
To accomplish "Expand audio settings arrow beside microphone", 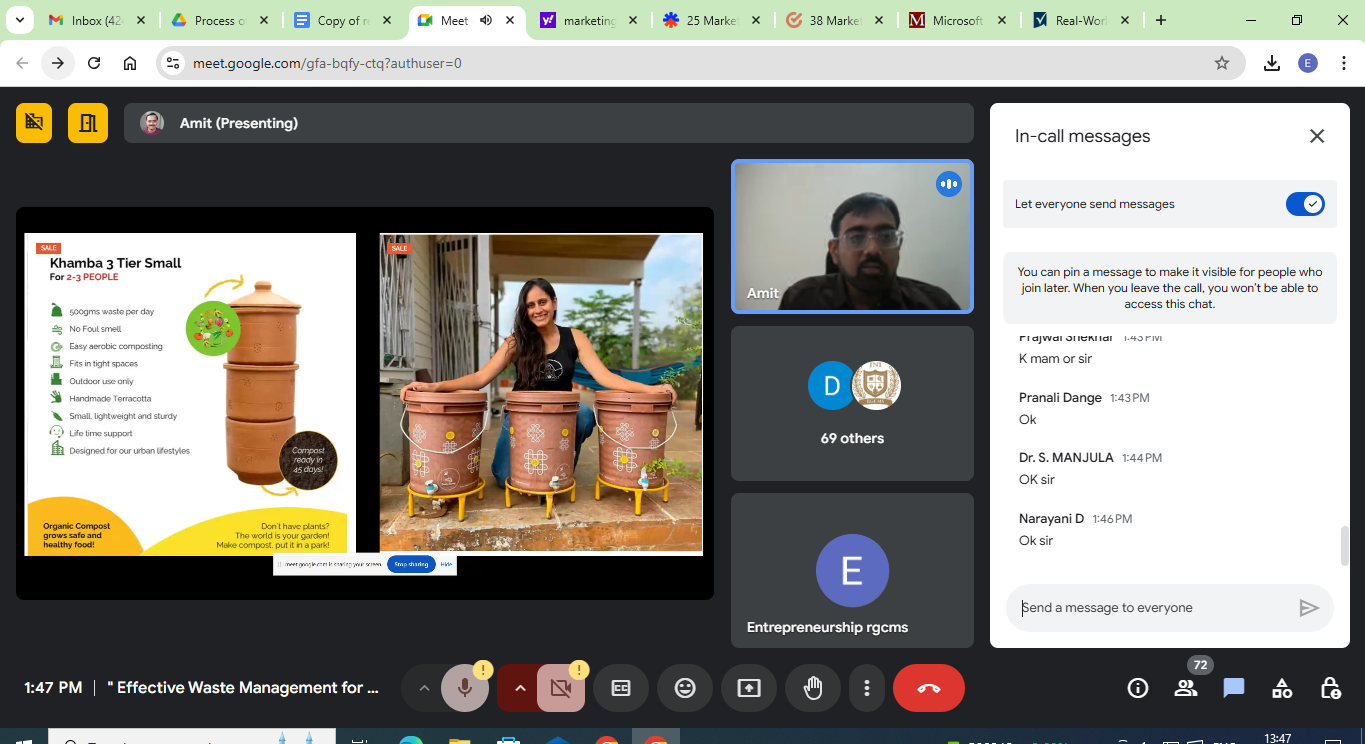I will [x=424, y=688].
